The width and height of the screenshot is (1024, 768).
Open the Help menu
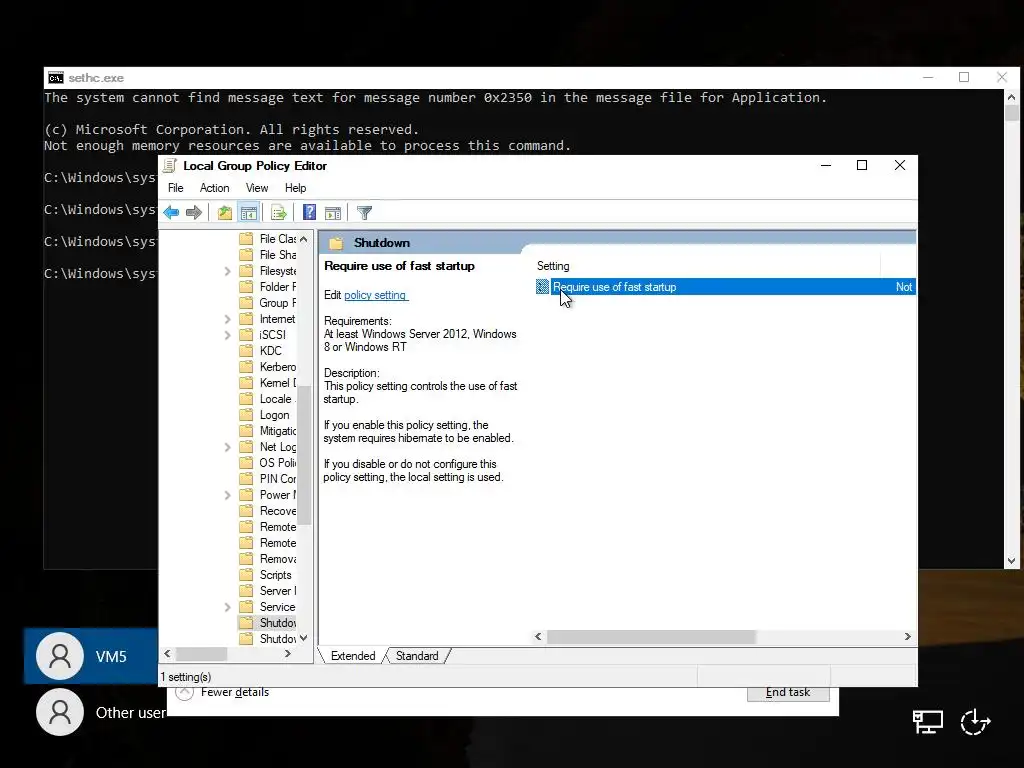295,188
